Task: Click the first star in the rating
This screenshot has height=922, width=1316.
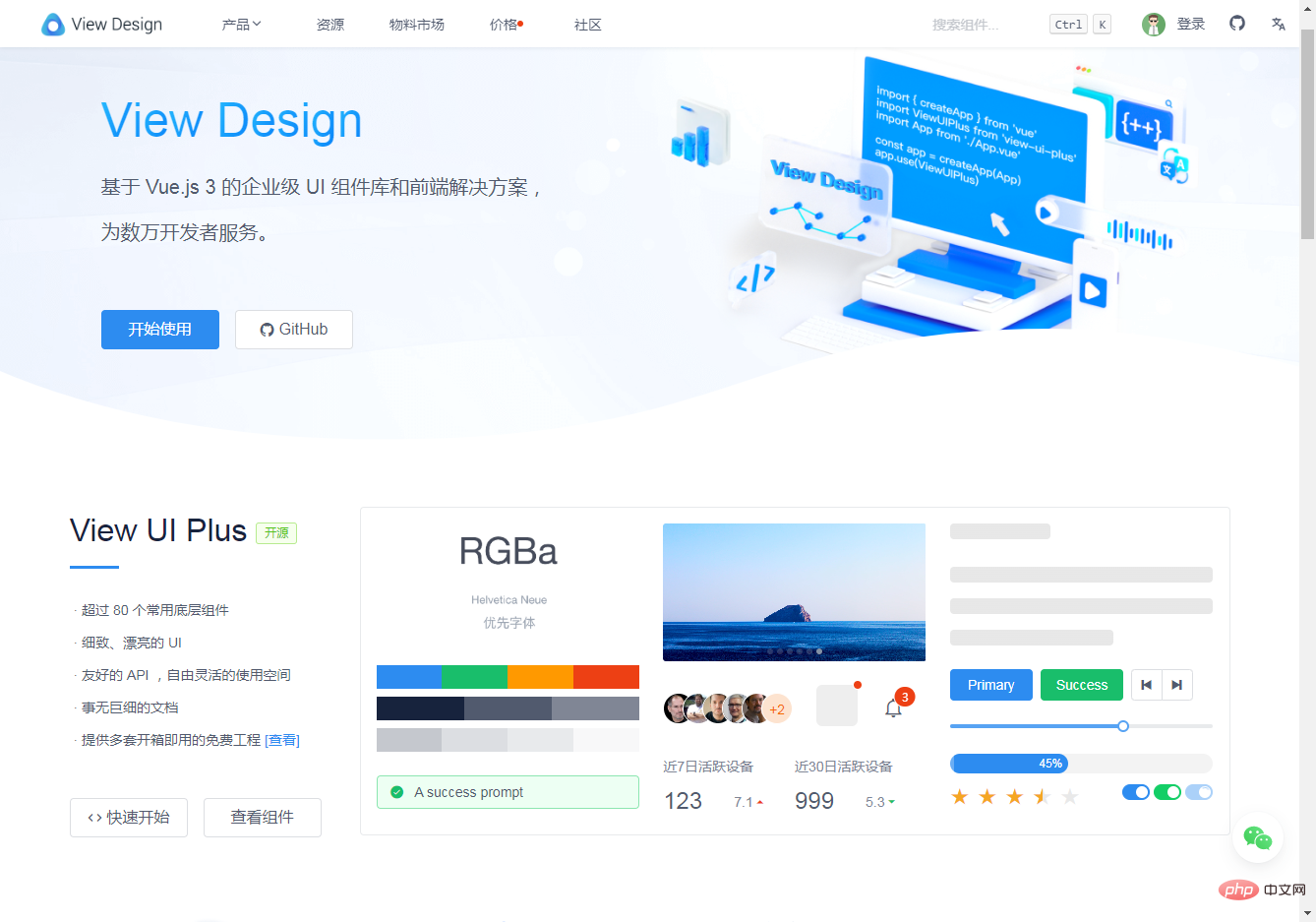Action: (960, 796)
